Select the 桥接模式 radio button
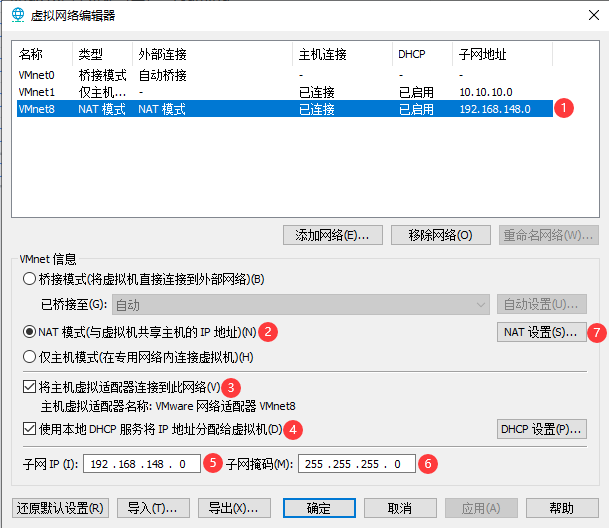609x528 pixels. tap(30, 279)
